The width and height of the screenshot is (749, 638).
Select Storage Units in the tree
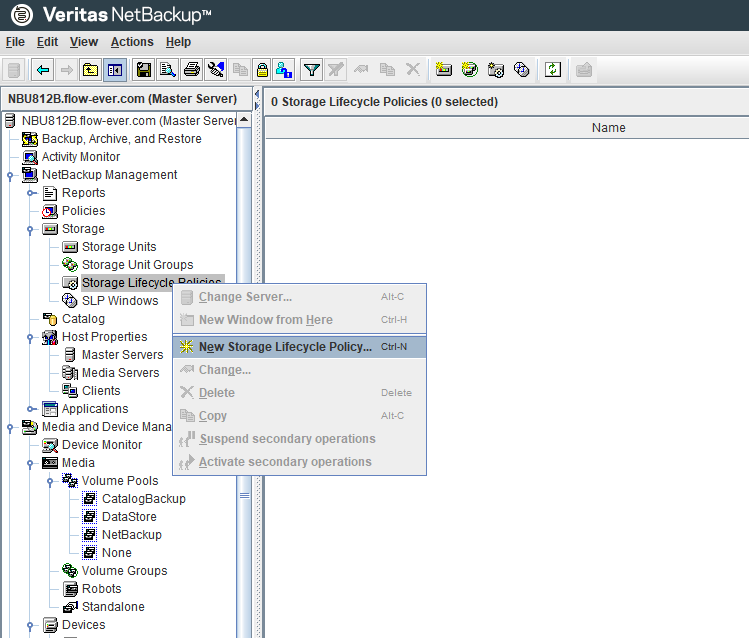pyautogui.click(x=119, y=247)
